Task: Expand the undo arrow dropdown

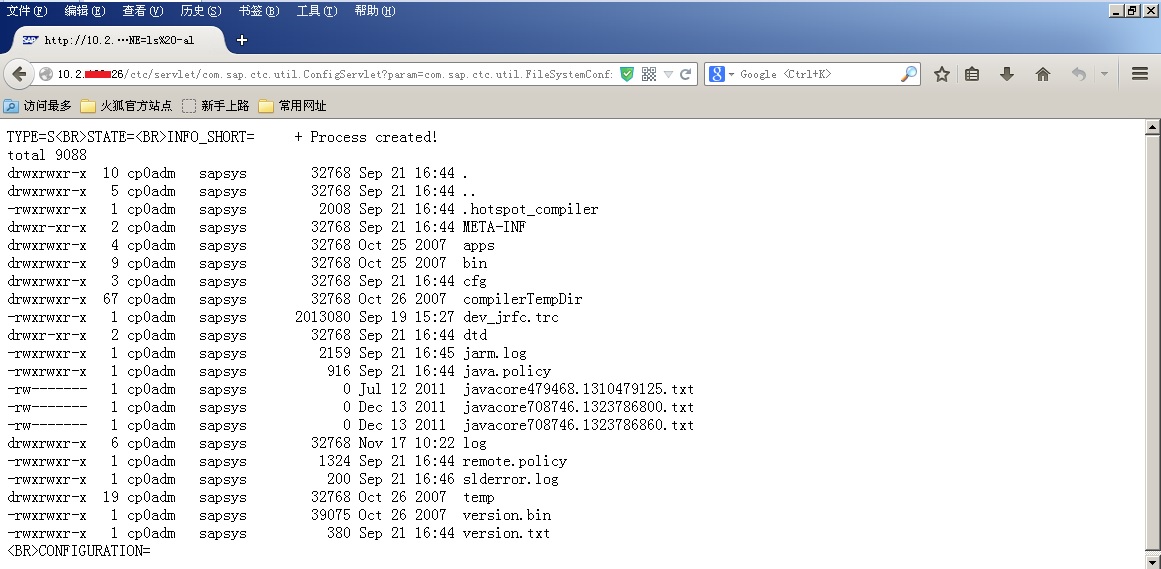Action: [x=1103, y=74]
